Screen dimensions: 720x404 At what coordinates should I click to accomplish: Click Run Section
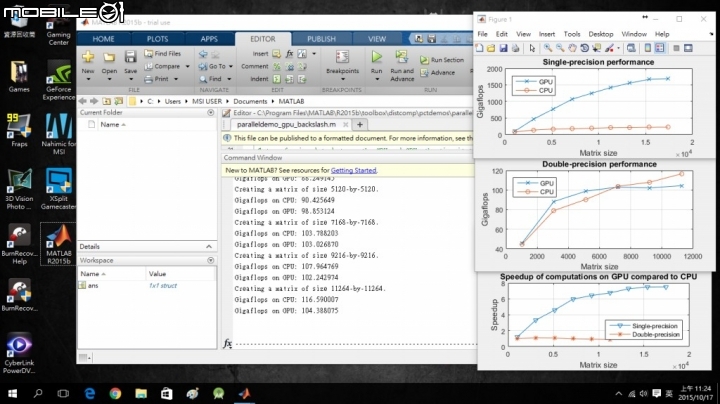click(x=442, y=60)
